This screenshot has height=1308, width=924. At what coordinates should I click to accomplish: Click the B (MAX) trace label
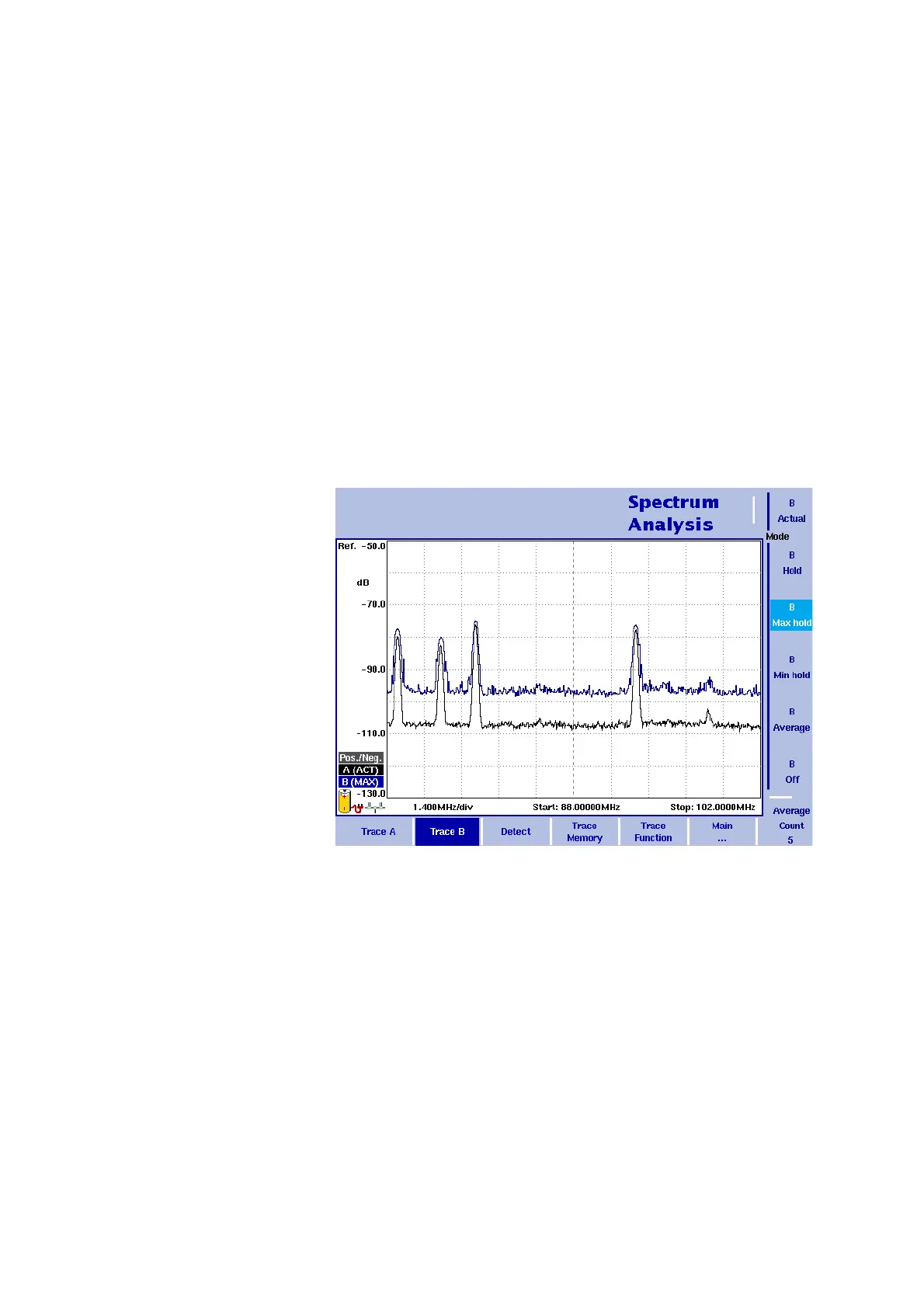[360, 782]
